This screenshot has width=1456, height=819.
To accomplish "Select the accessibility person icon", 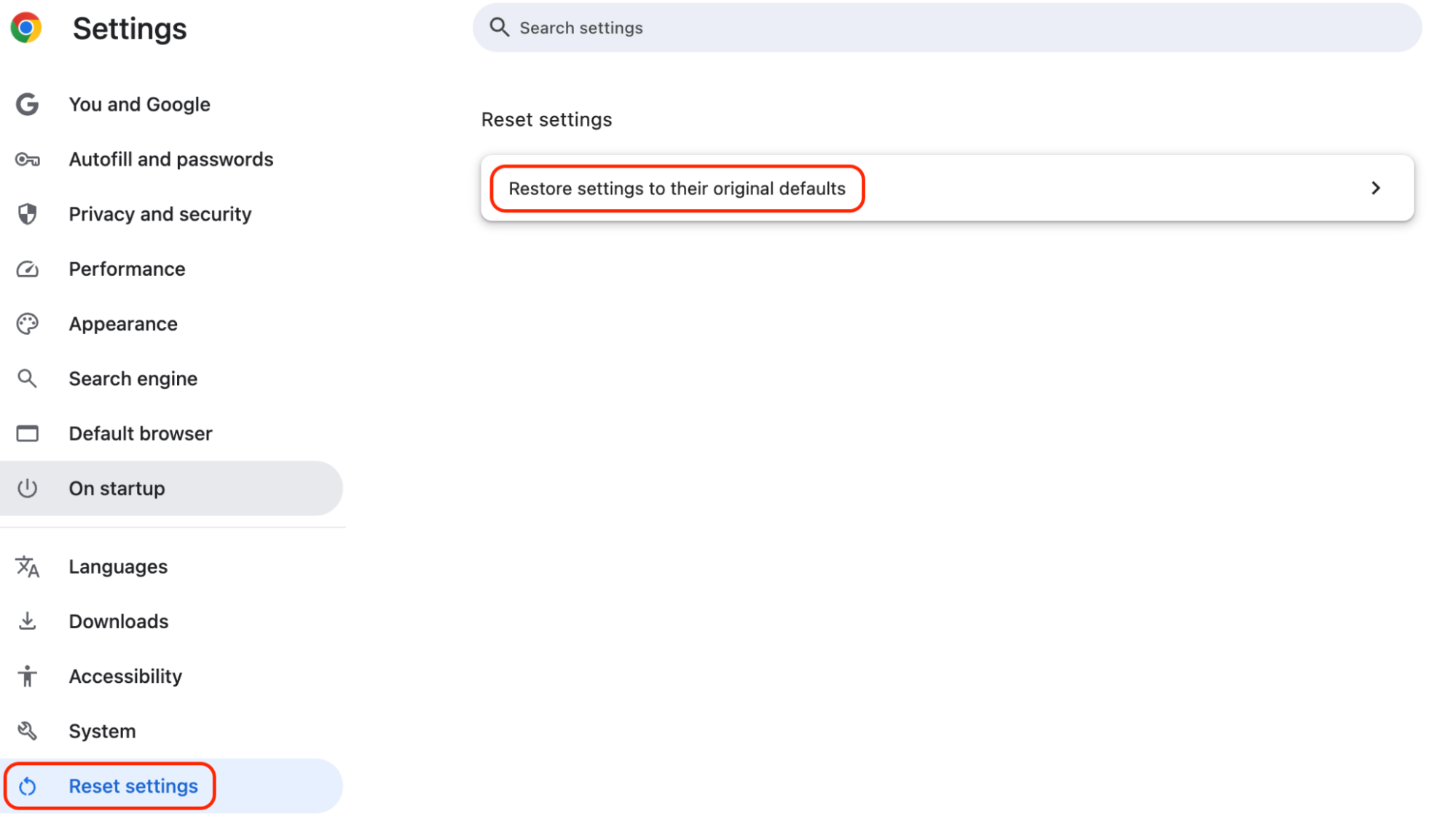I will pyautogui.click(x=27, y=676).
